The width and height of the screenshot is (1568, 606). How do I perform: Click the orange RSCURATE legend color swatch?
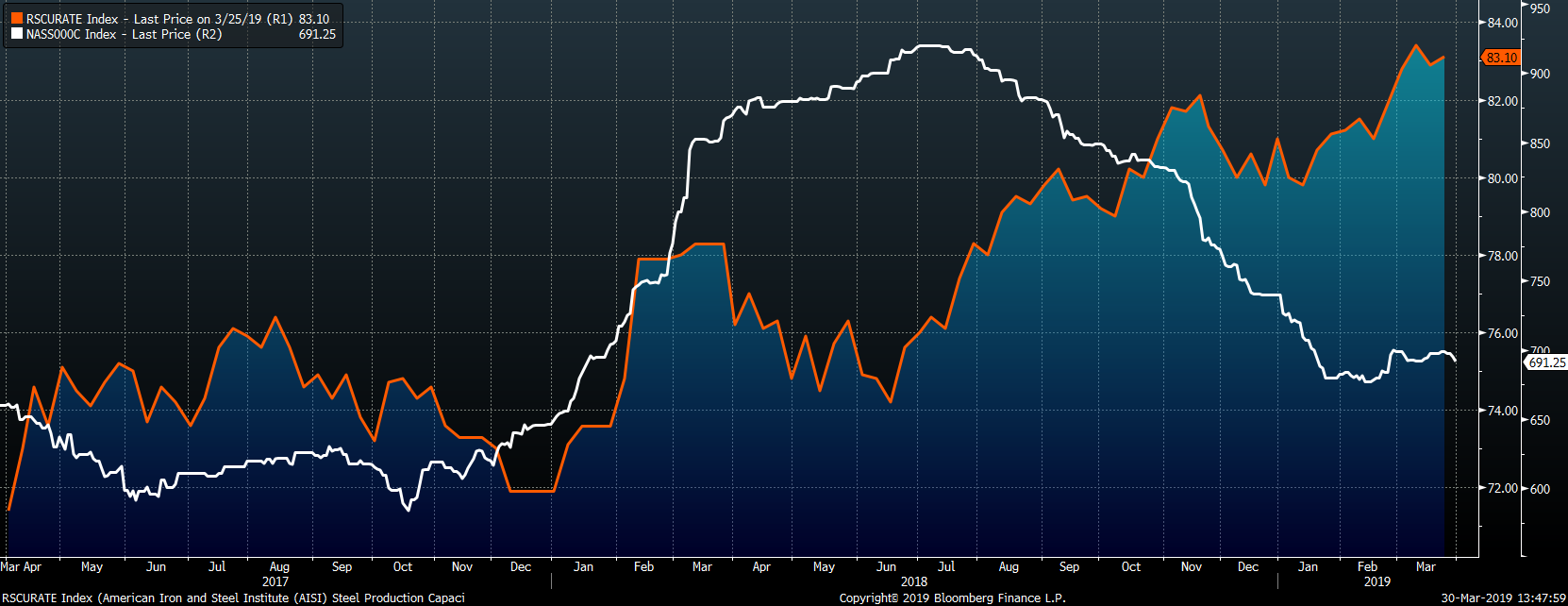17,19
